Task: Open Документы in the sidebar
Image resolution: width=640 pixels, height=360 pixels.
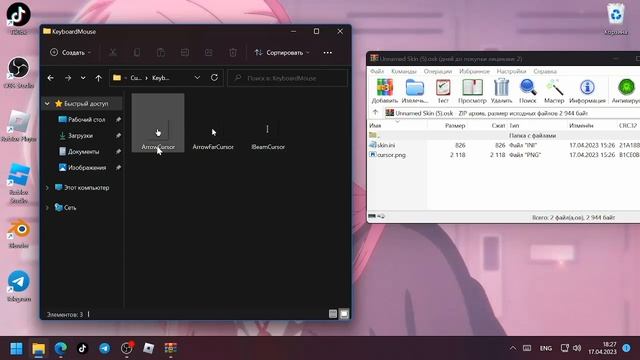Action: coord(83,151)
